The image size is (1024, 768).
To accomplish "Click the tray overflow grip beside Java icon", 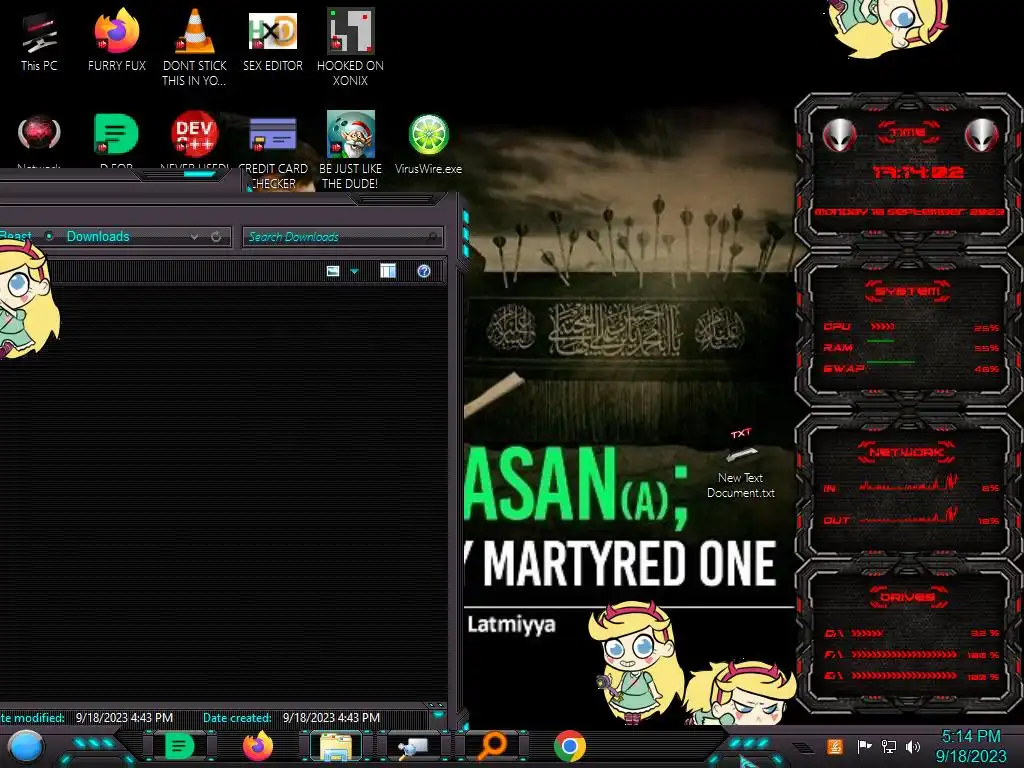I will (803, 748).
